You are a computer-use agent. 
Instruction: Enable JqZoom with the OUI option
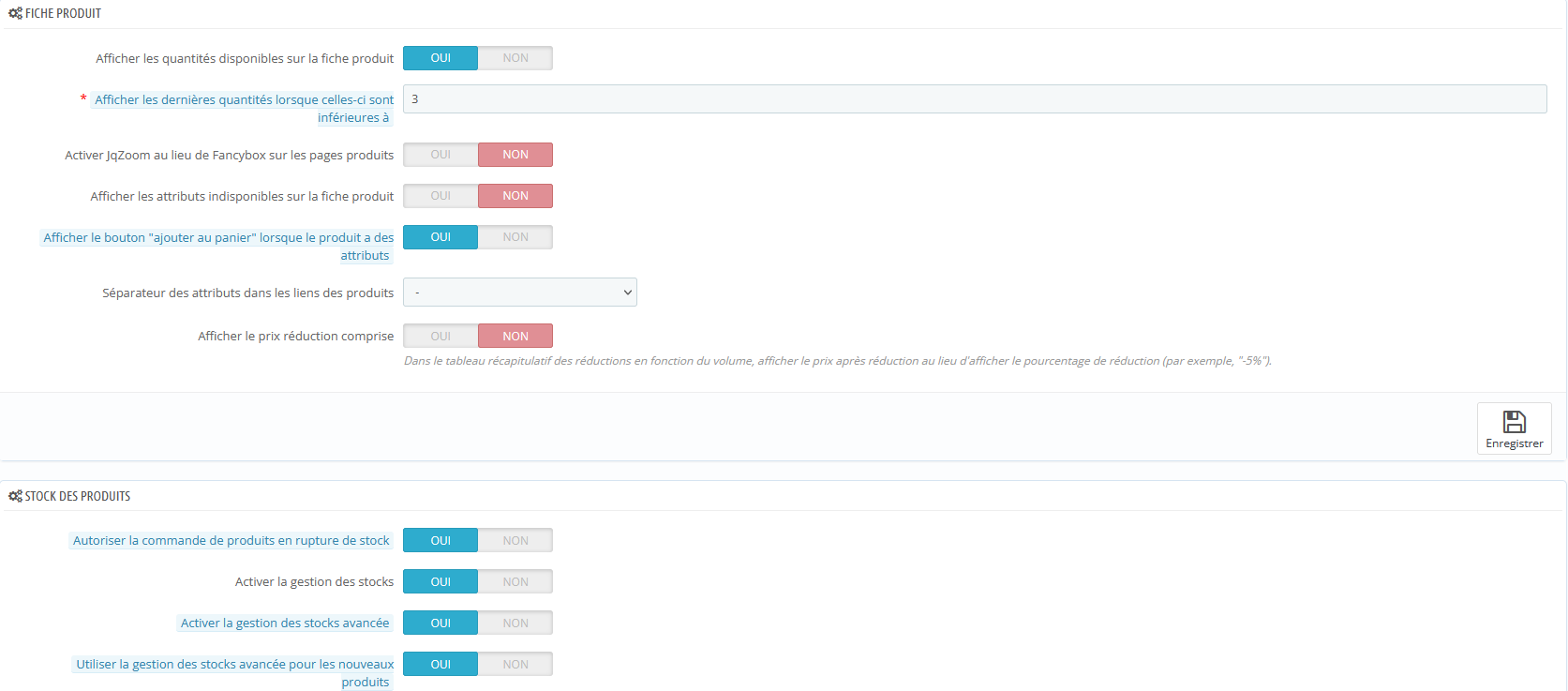(441, 155)
